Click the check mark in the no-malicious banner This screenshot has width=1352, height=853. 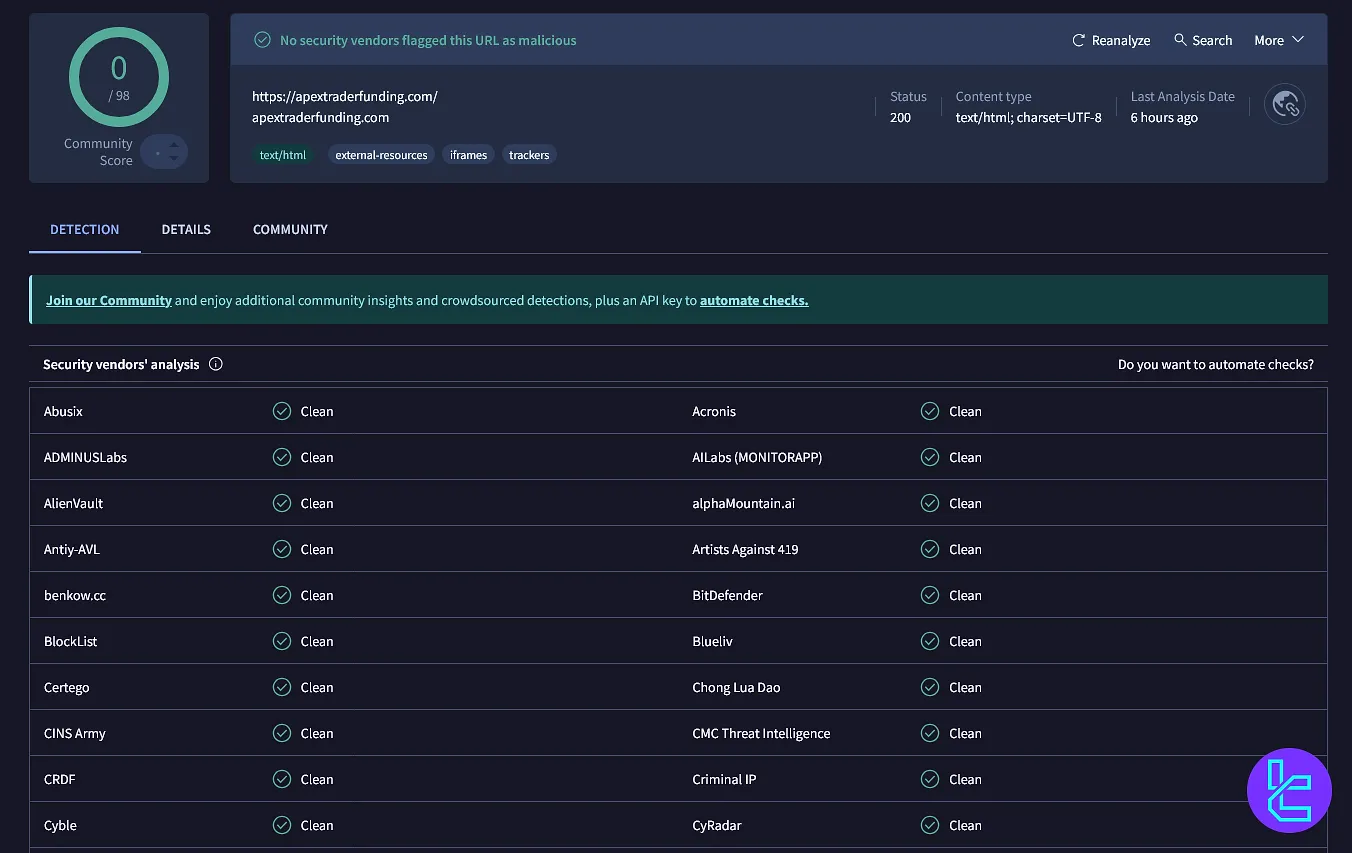point(262,39)
